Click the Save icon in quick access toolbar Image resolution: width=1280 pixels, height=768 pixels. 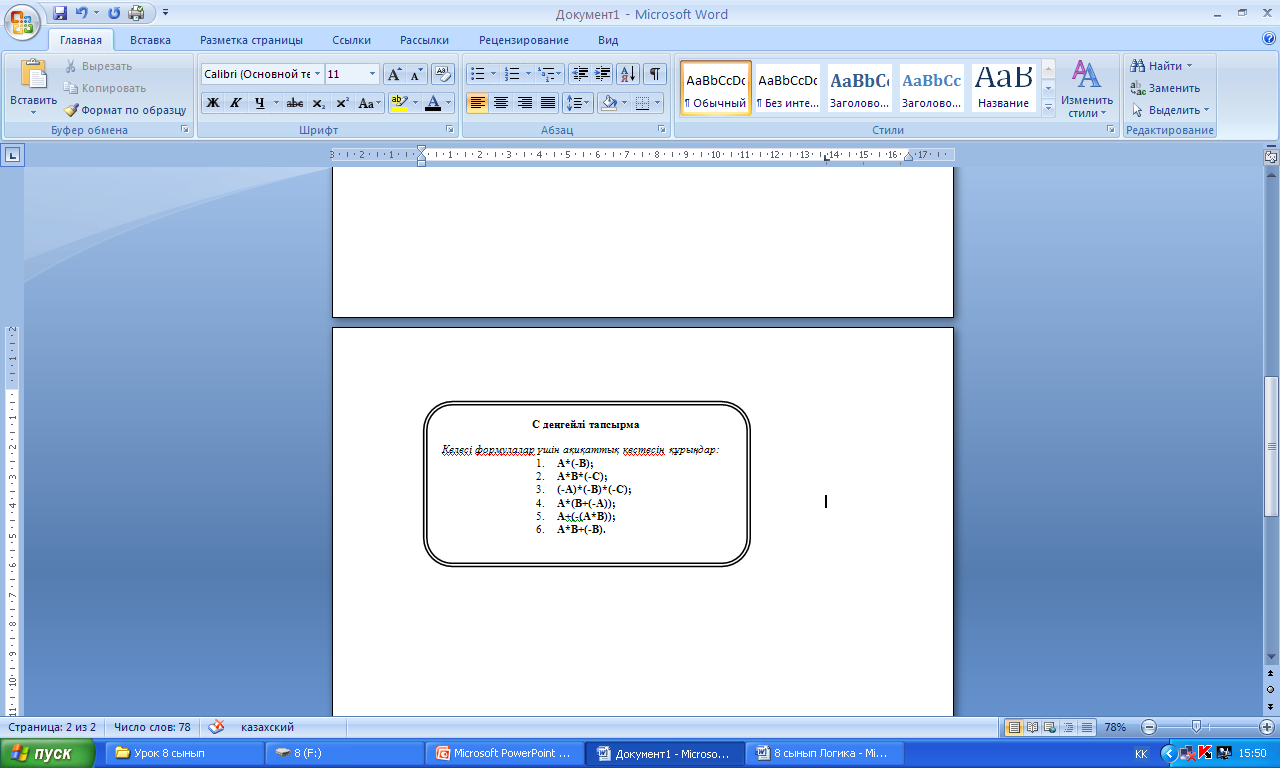[x=60, y=13]
